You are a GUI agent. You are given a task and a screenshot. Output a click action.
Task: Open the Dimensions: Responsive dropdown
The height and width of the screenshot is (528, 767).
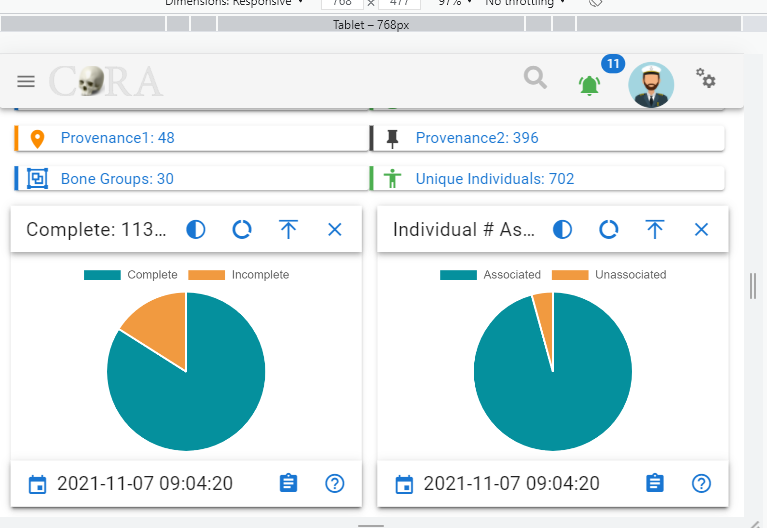coord(234,2)
